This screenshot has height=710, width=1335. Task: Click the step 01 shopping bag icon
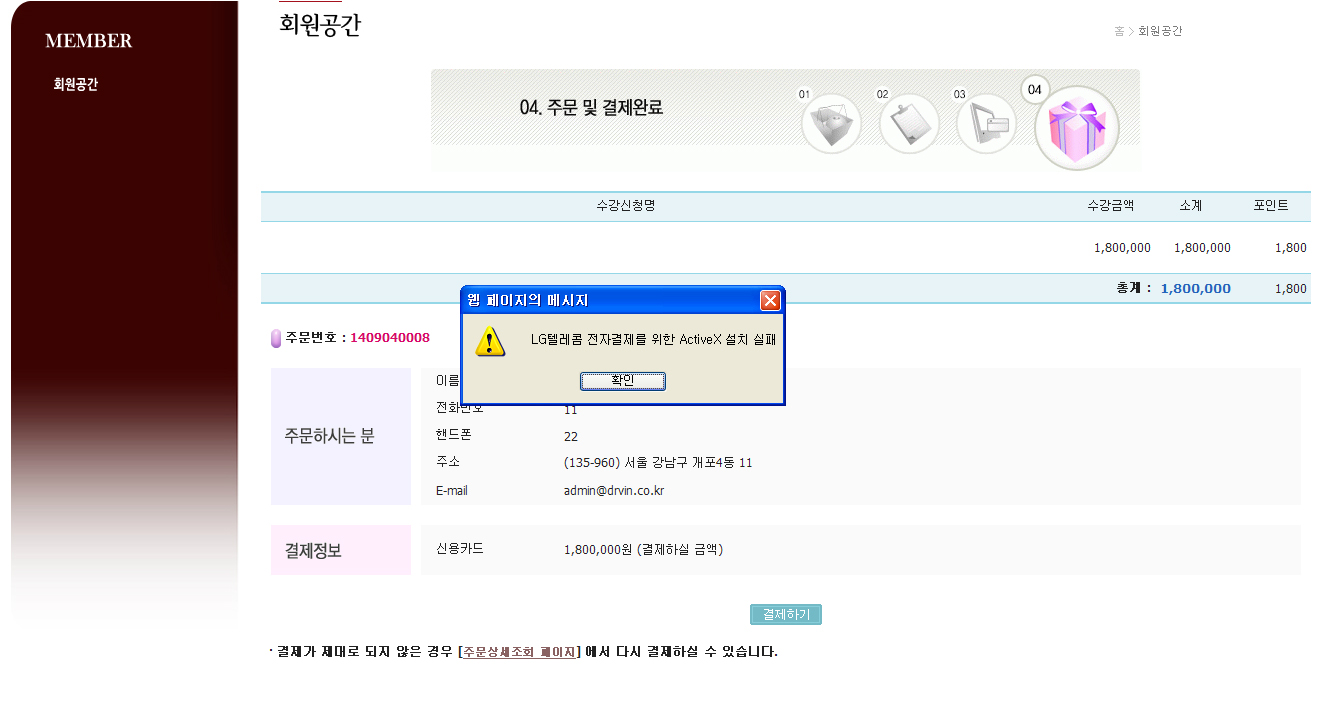tap(831, 124)
